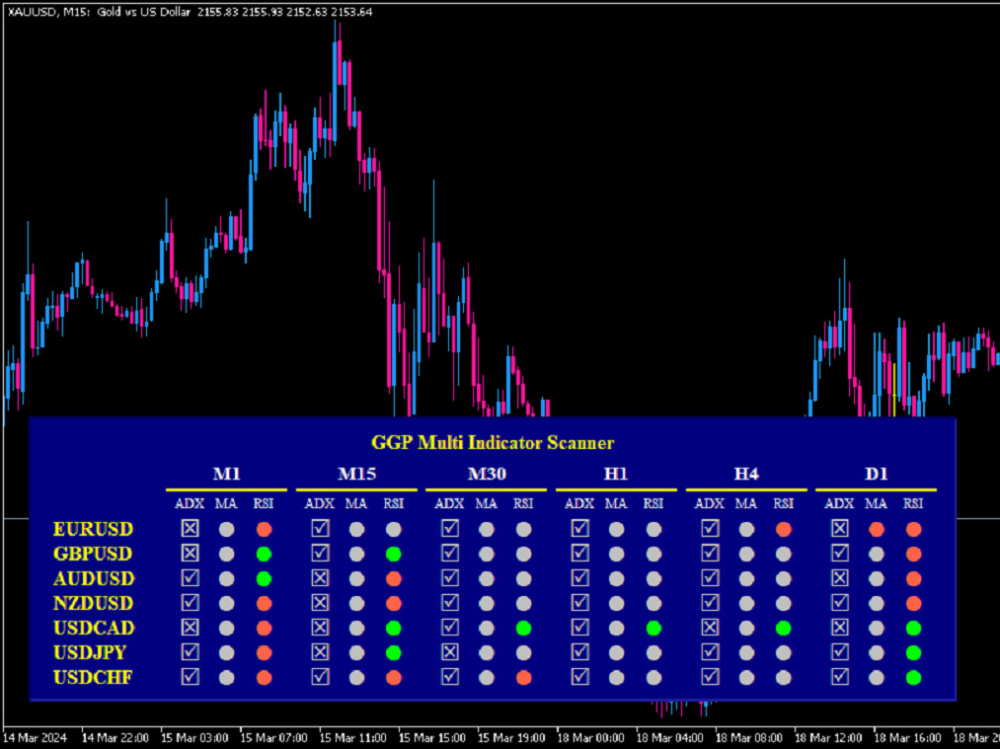The height and width of the screenshot is (749, 1000).
Task: Click GBPUSD RSI dot under D1
Action: [x=914, y=554]
